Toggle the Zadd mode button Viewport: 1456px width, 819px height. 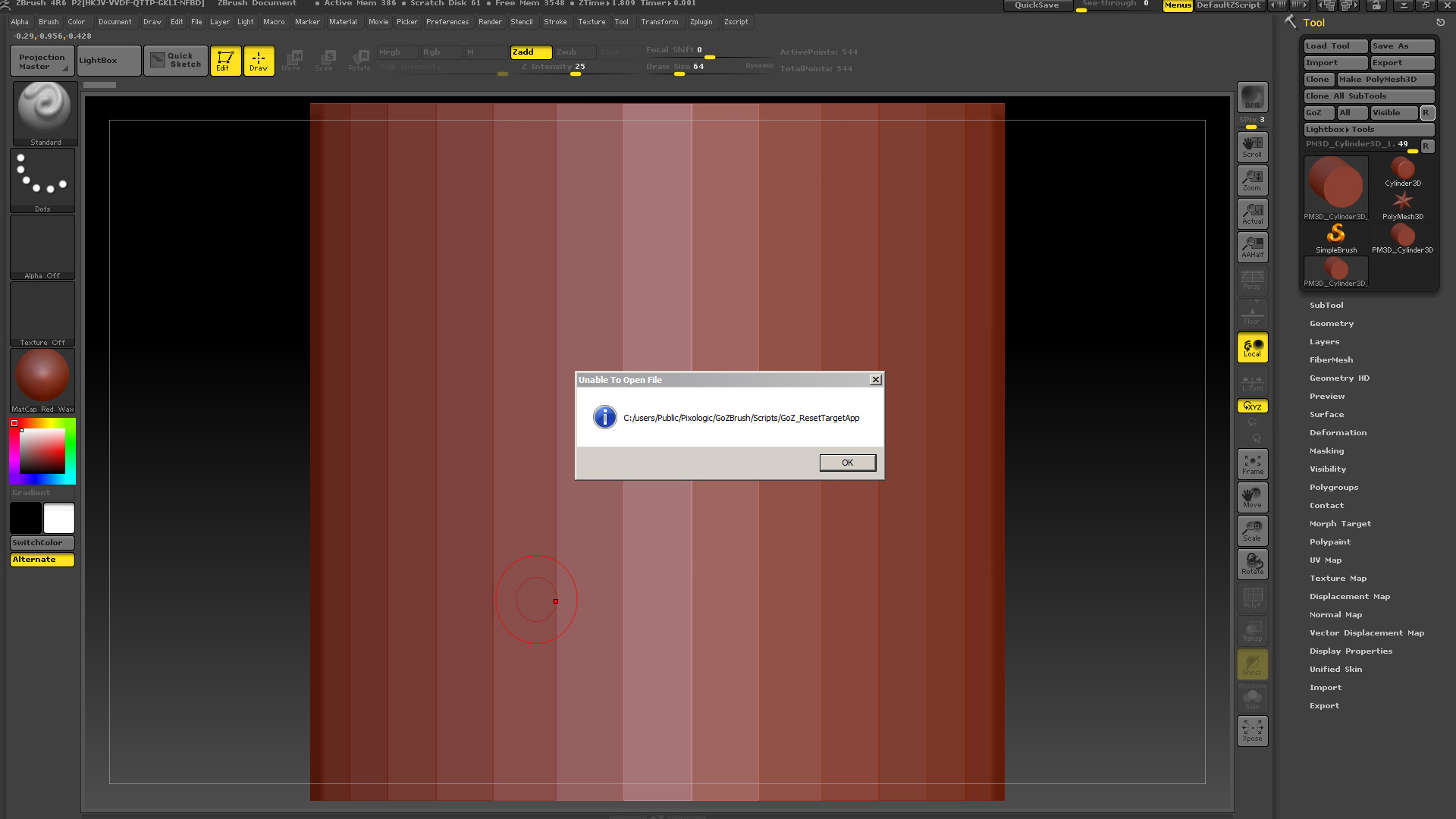point(530,52)
